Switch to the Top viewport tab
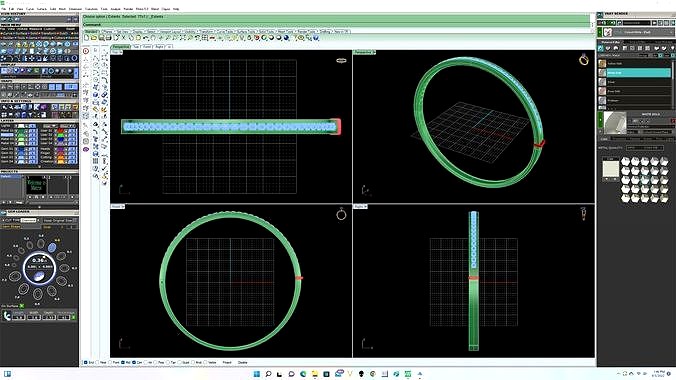 [x=135, y=46]
